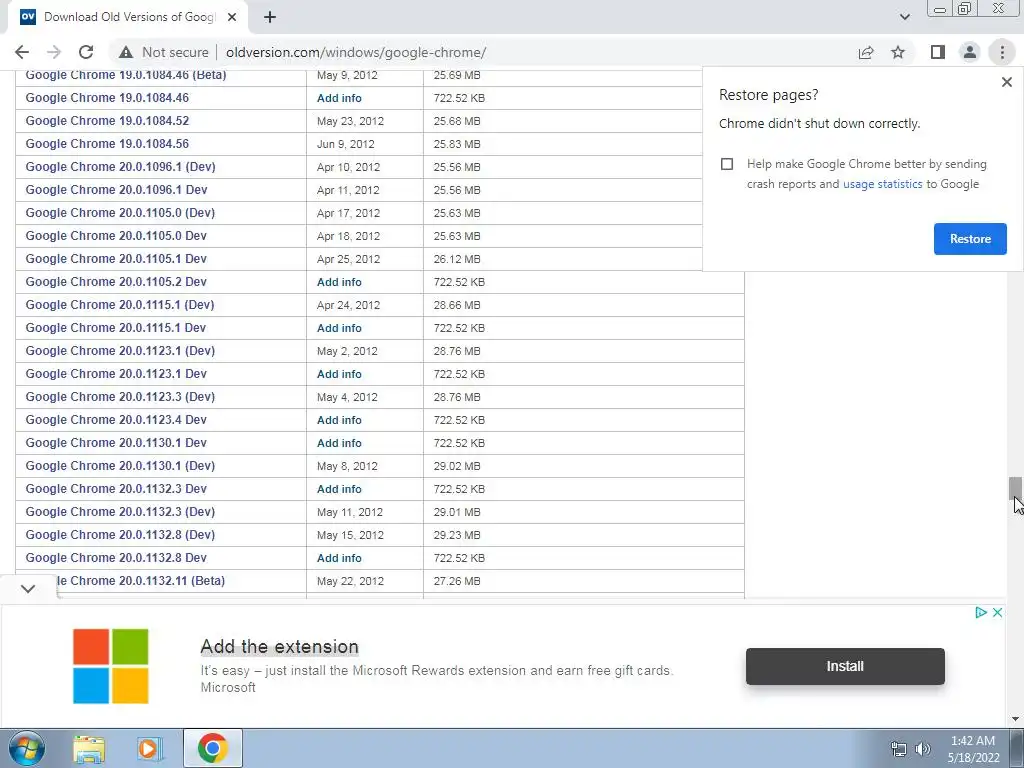Click Add info for Chrome 20.0.1130.1 Dev
Image resolution: width=1024 pixels, height=768 pixels.
point(339,443)
